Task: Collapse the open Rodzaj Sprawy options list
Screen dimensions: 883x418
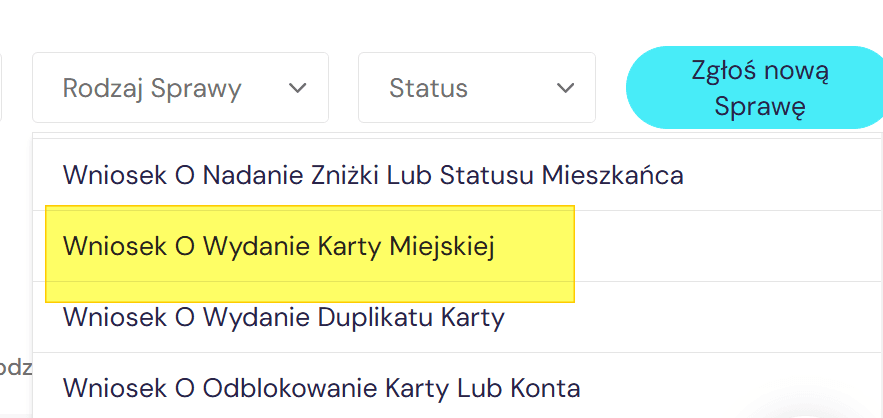Action: click(x=297, y=88)
